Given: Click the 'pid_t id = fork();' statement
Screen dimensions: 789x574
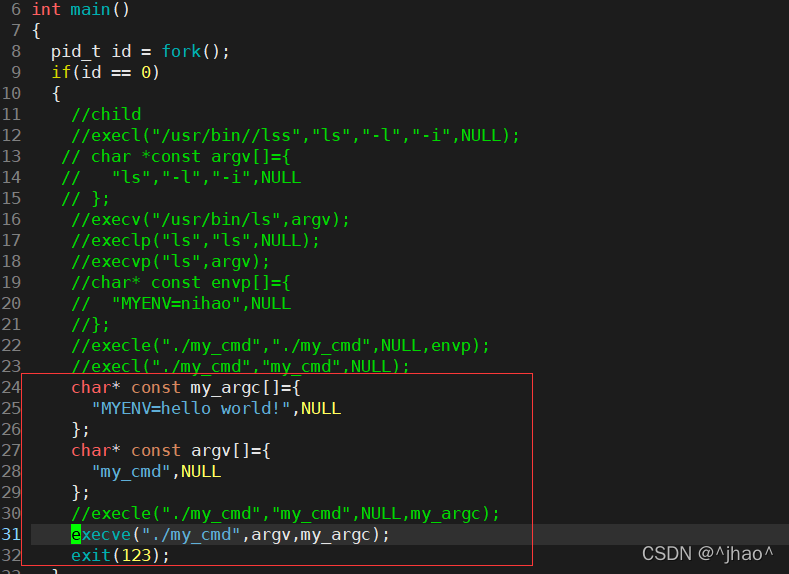Looking at the screenshot, I should (140, 51).
